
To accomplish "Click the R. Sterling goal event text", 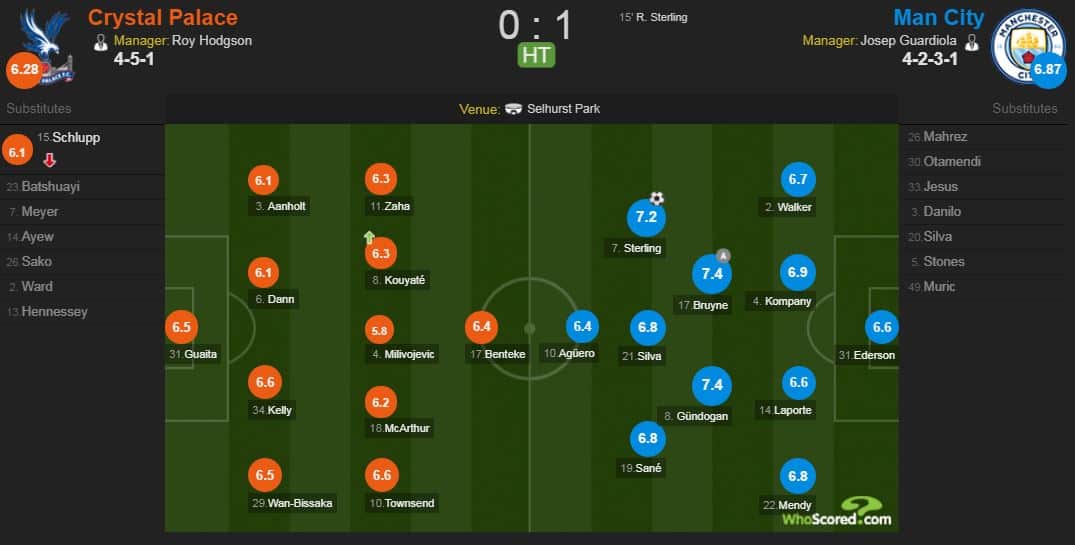I will tap(653, 17).
